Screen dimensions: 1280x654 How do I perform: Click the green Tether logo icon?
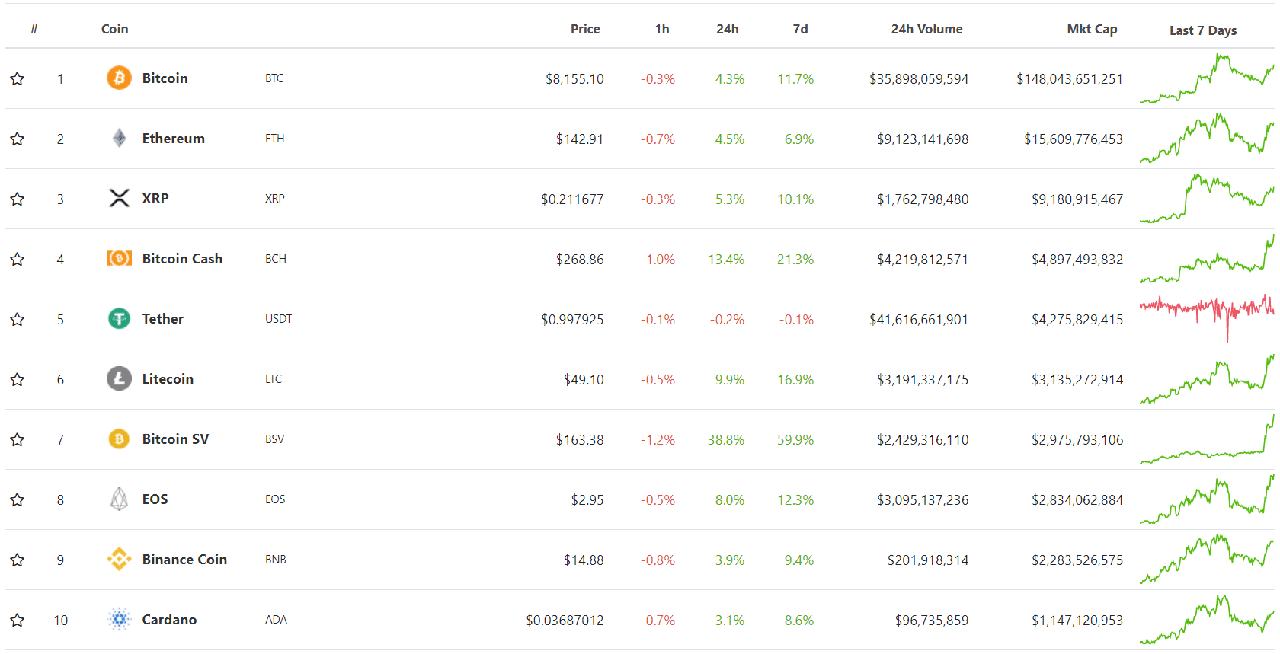pyautogui.click(x=119, y=319)
